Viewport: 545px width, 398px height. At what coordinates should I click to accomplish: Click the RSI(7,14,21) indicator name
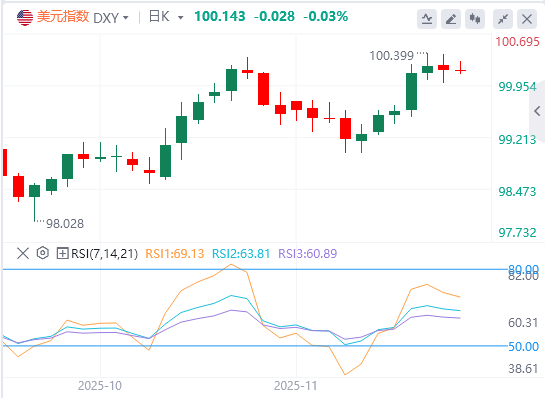tap(104, 254)
